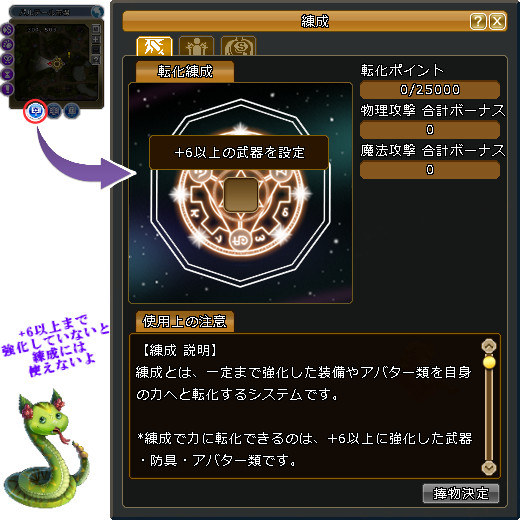Switch to the armor figure tab
The height and width of the screenshot is (520, 520).
[x=196, y=46]
